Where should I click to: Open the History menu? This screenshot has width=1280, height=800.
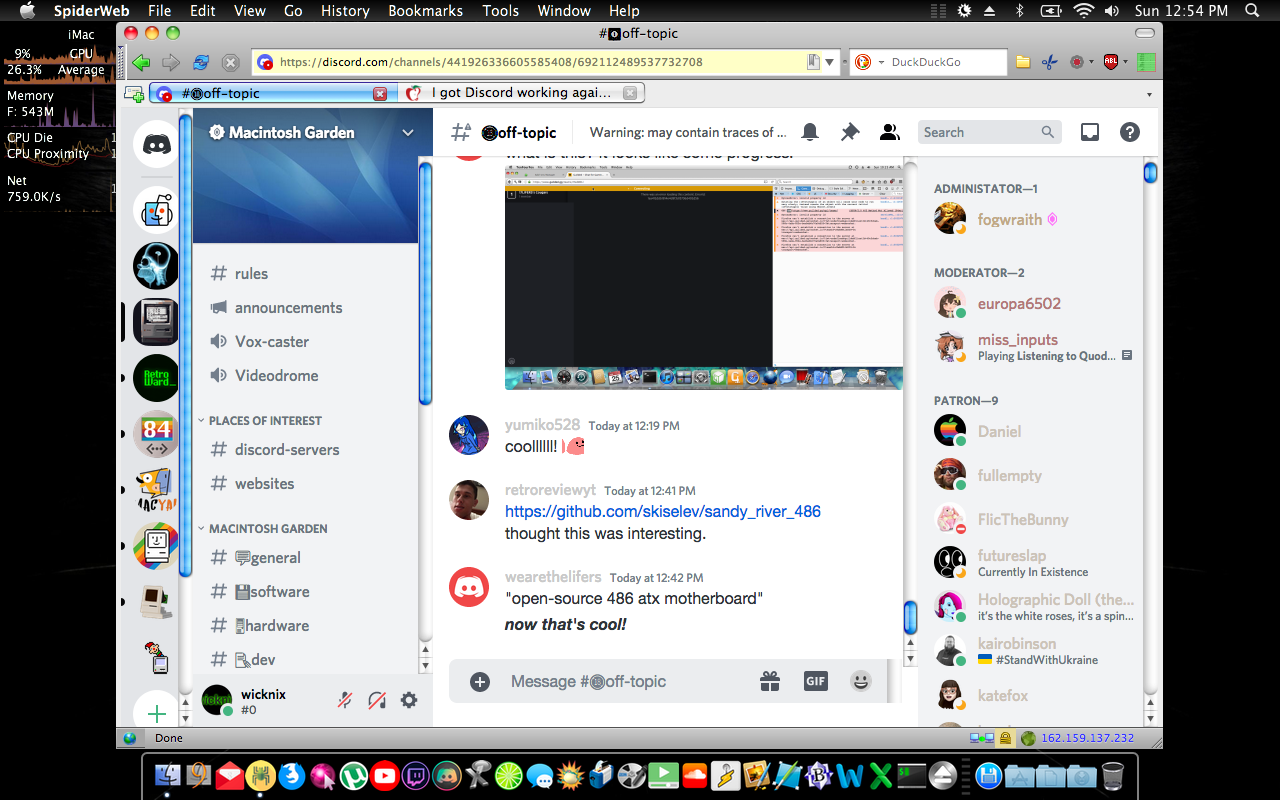click(x=345, y=11)
